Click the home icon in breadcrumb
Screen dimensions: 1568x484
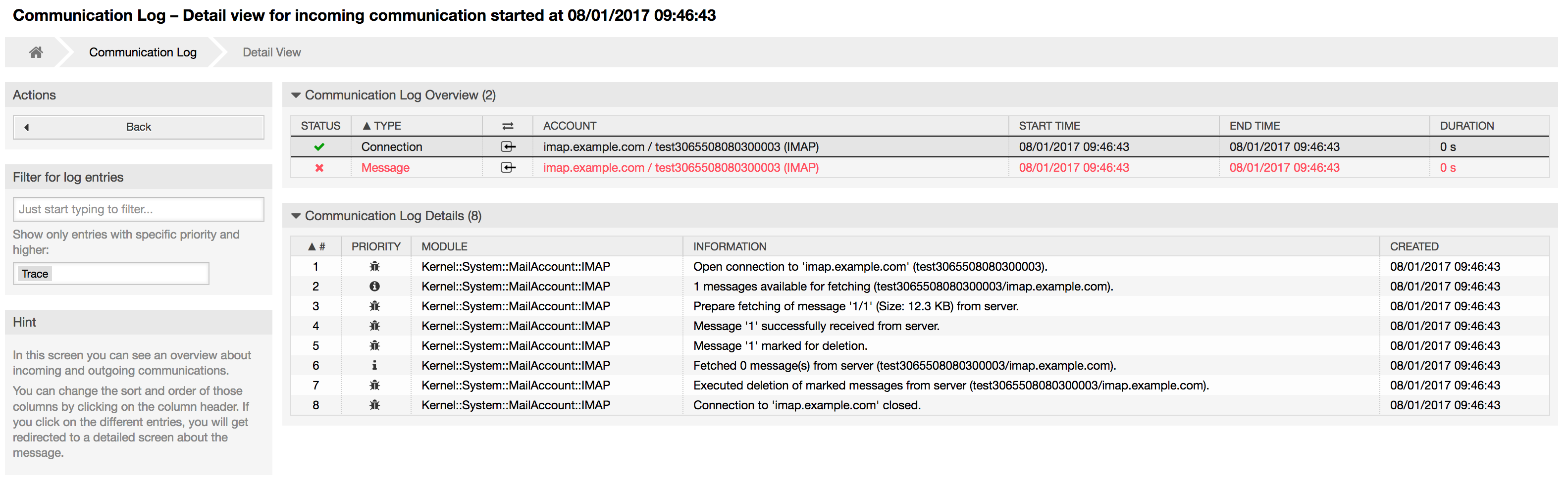(x=36, y=52)
